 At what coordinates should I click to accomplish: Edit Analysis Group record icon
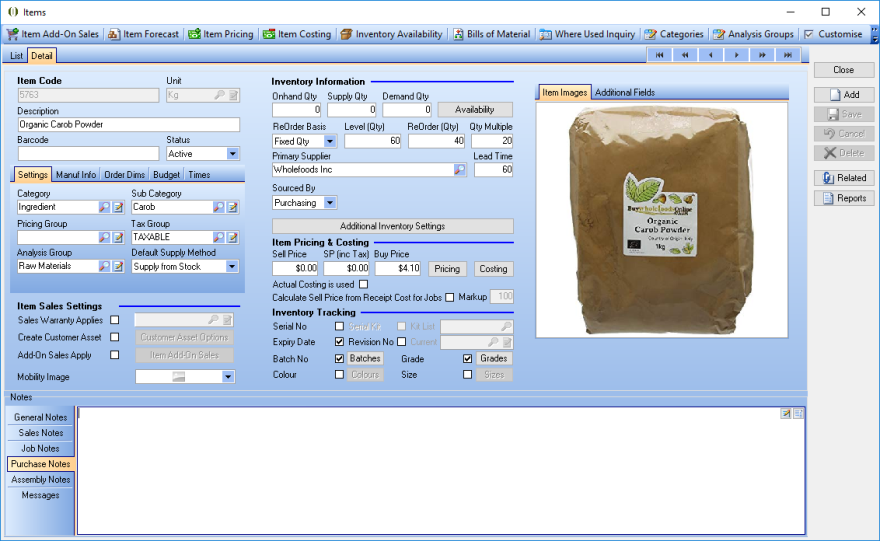pos(118,266)
